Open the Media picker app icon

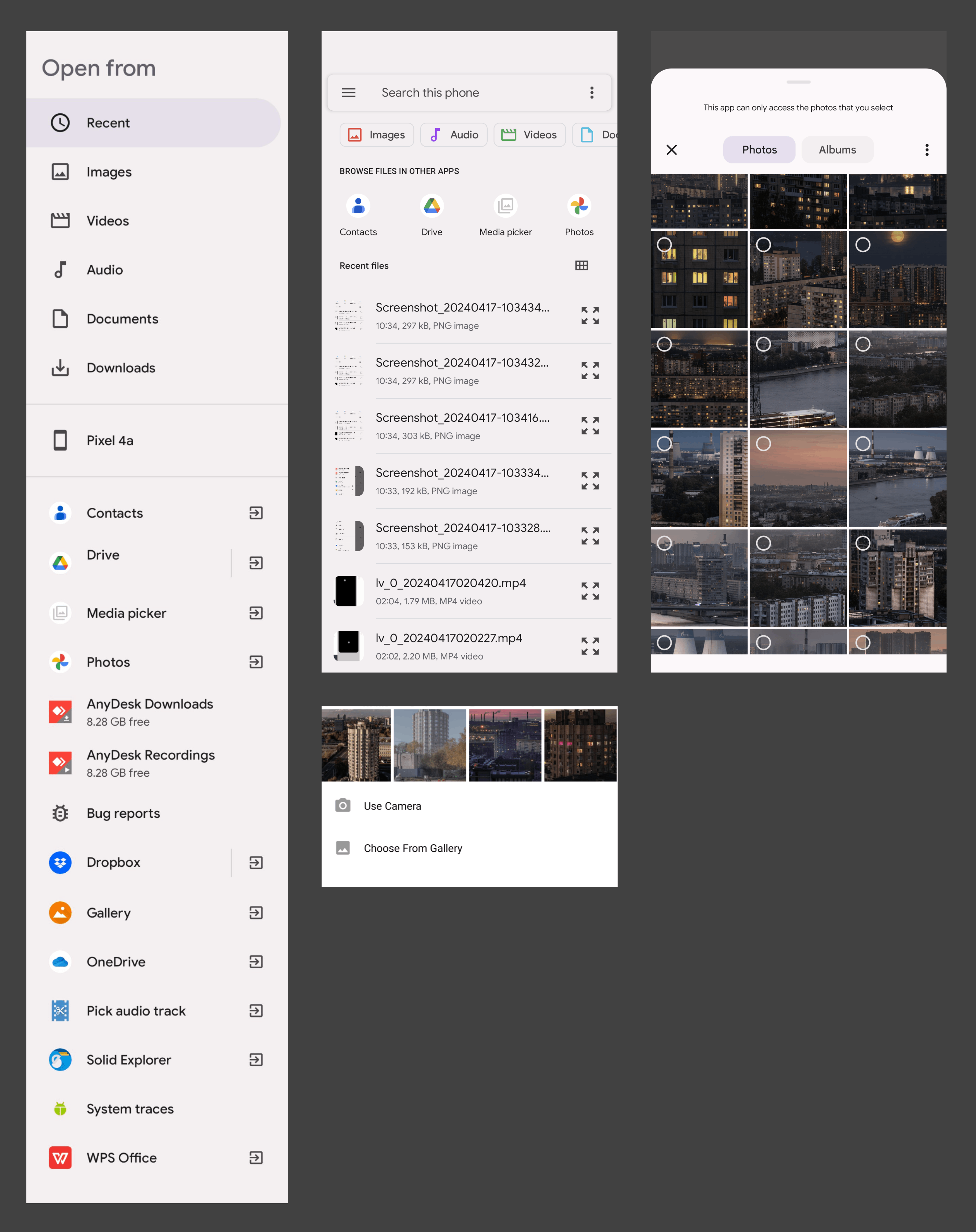click(505, 214)
